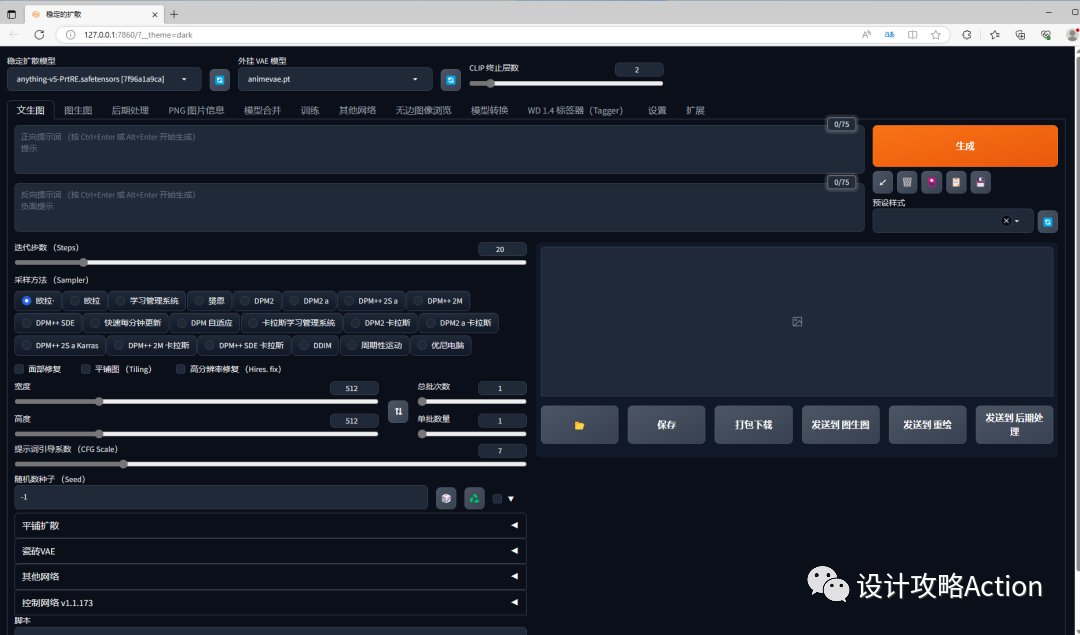
Task: Expand the 其他网络 section
Action: 270,576
